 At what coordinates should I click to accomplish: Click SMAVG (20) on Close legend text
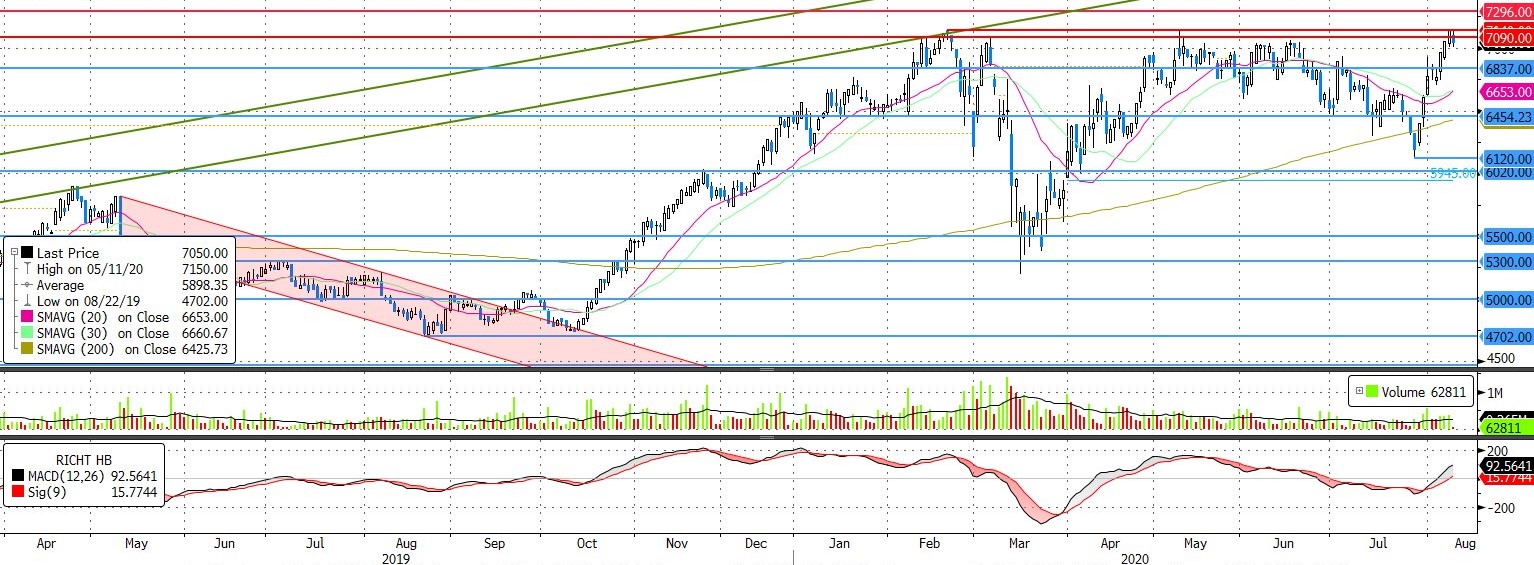[103, 317]
